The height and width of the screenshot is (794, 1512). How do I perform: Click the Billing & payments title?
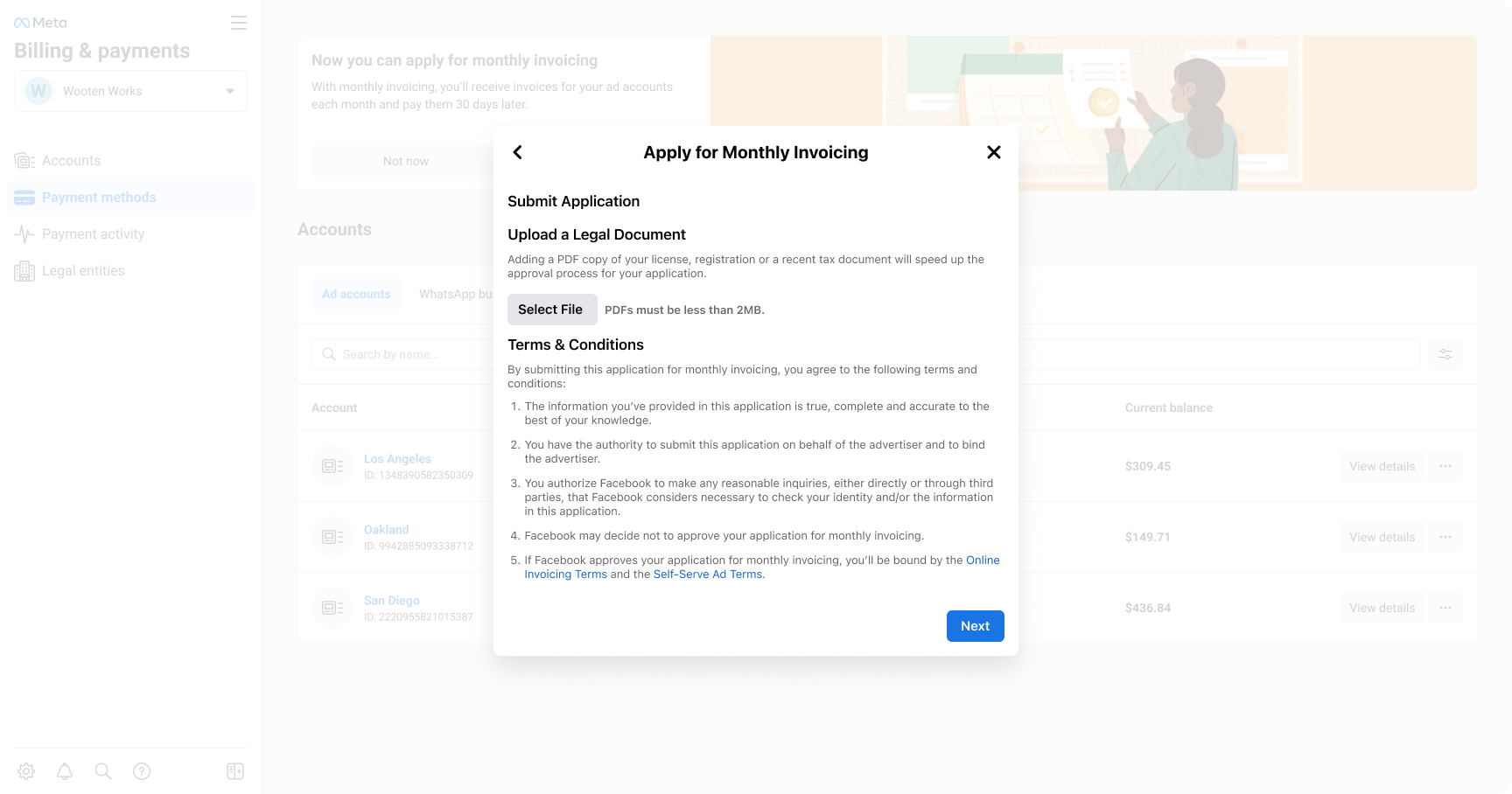point(101,51)
